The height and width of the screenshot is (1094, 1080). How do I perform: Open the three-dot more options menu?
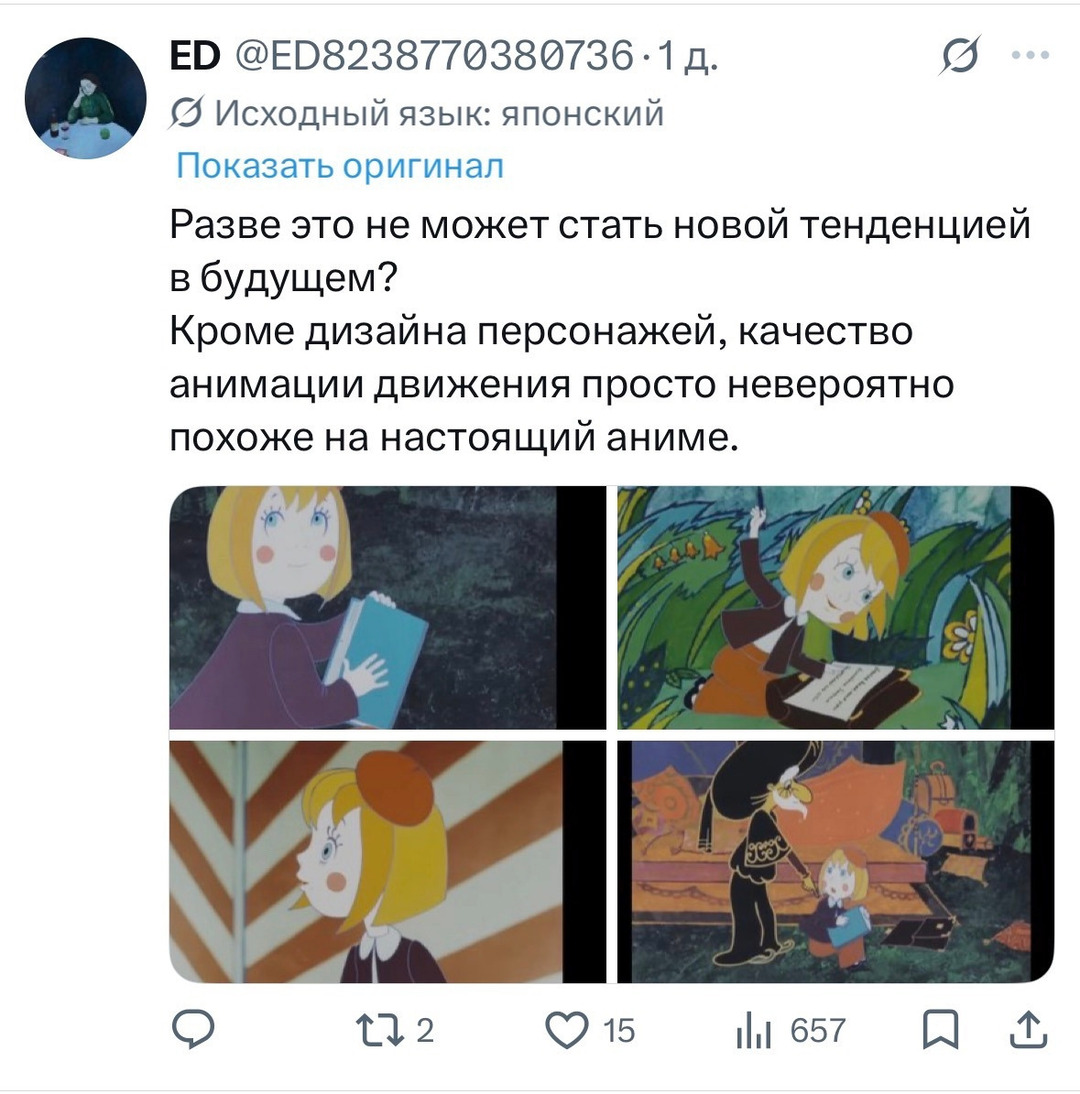[1030, 55]
